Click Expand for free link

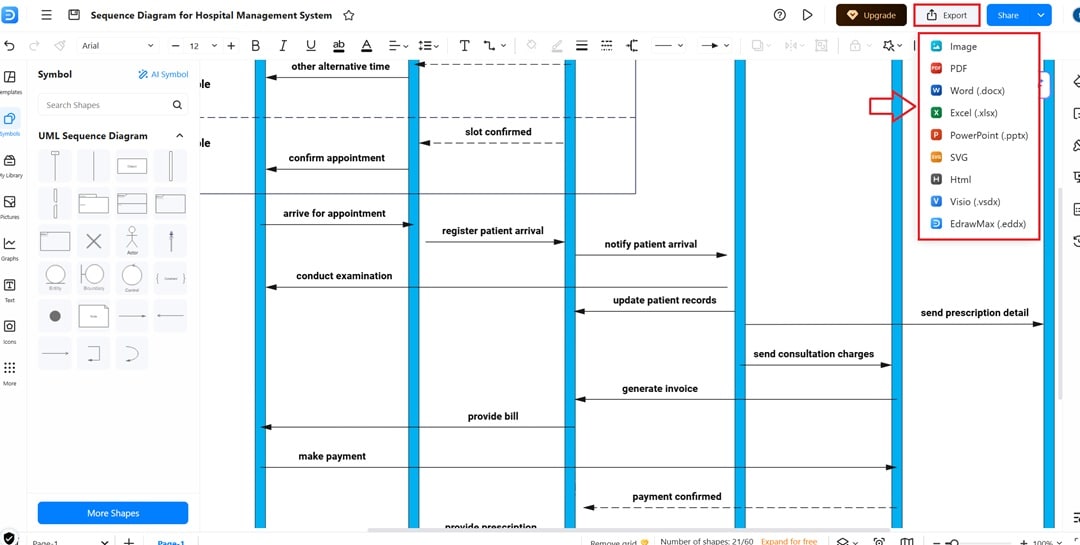tap(789, 542)
